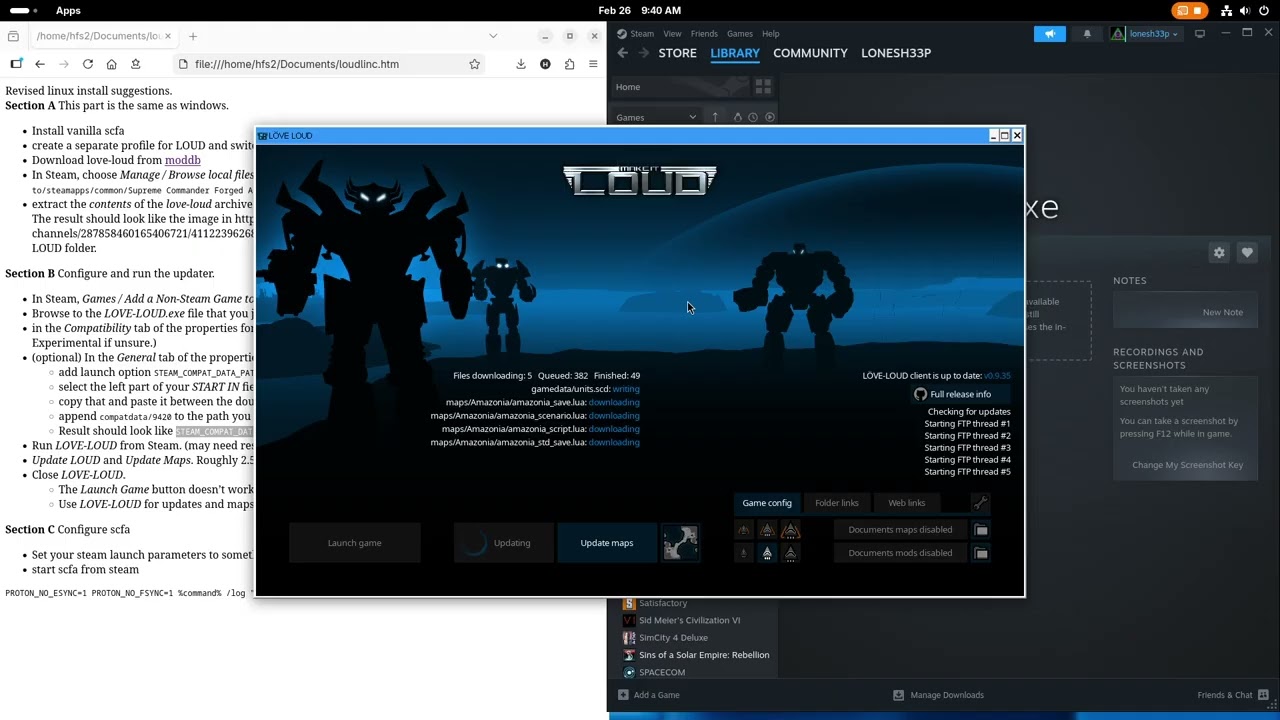The height and width of the screenshot is (720, 1280).
Task: Toggle the favorite heart icon in Steam
Action: pos(1247,253)
